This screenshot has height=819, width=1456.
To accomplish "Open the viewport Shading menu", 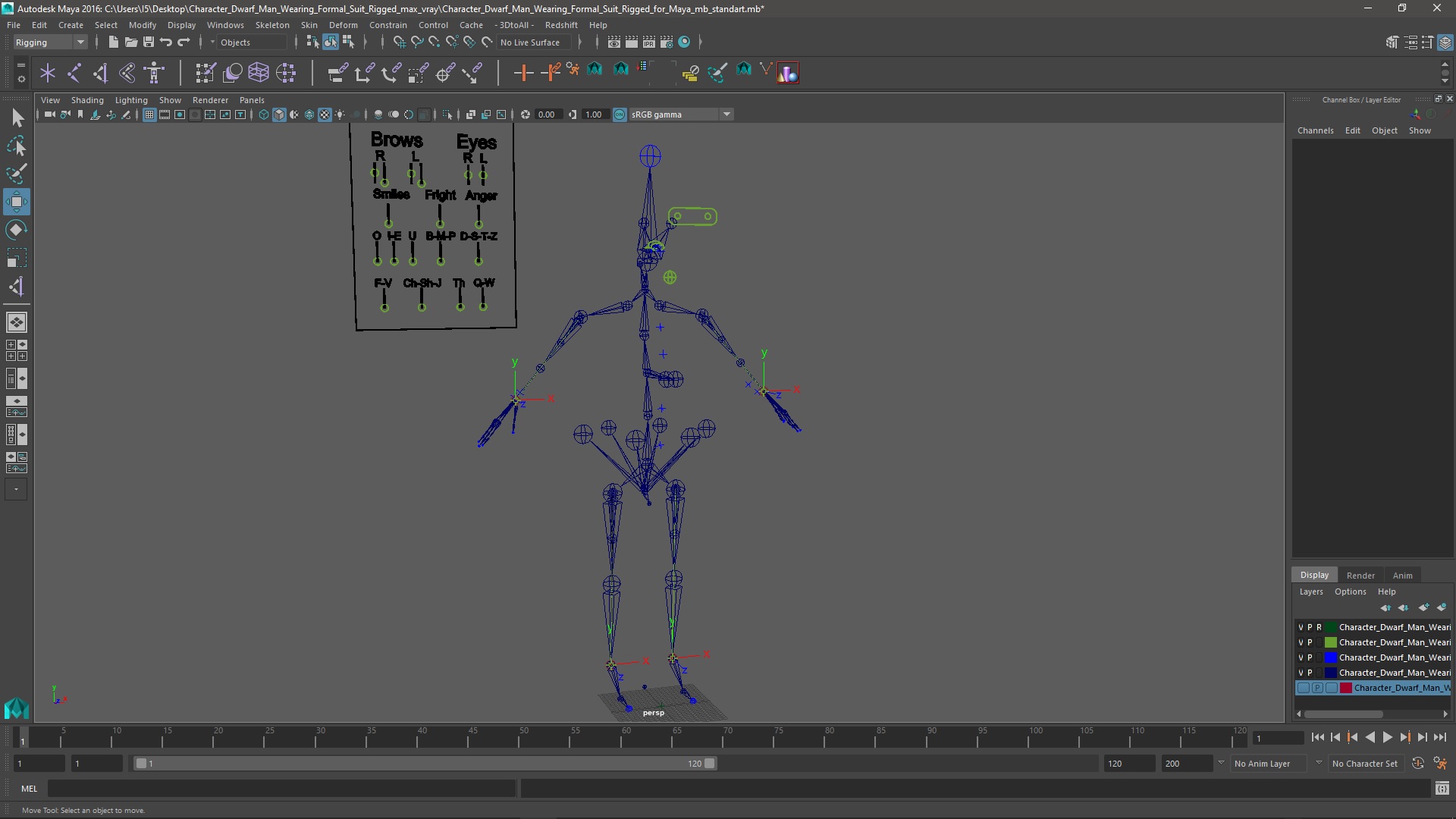I will [87, 100].
